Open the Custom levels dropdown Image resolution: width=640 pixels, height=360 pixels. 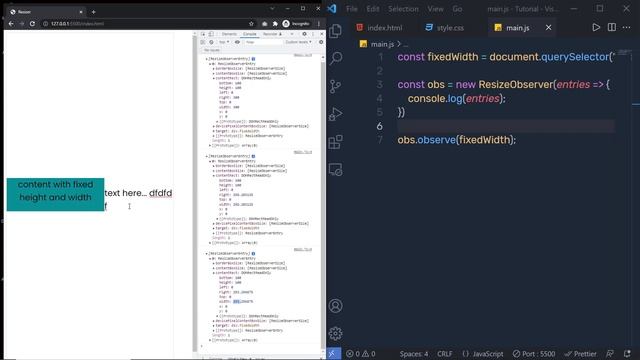tap(298, 42)
